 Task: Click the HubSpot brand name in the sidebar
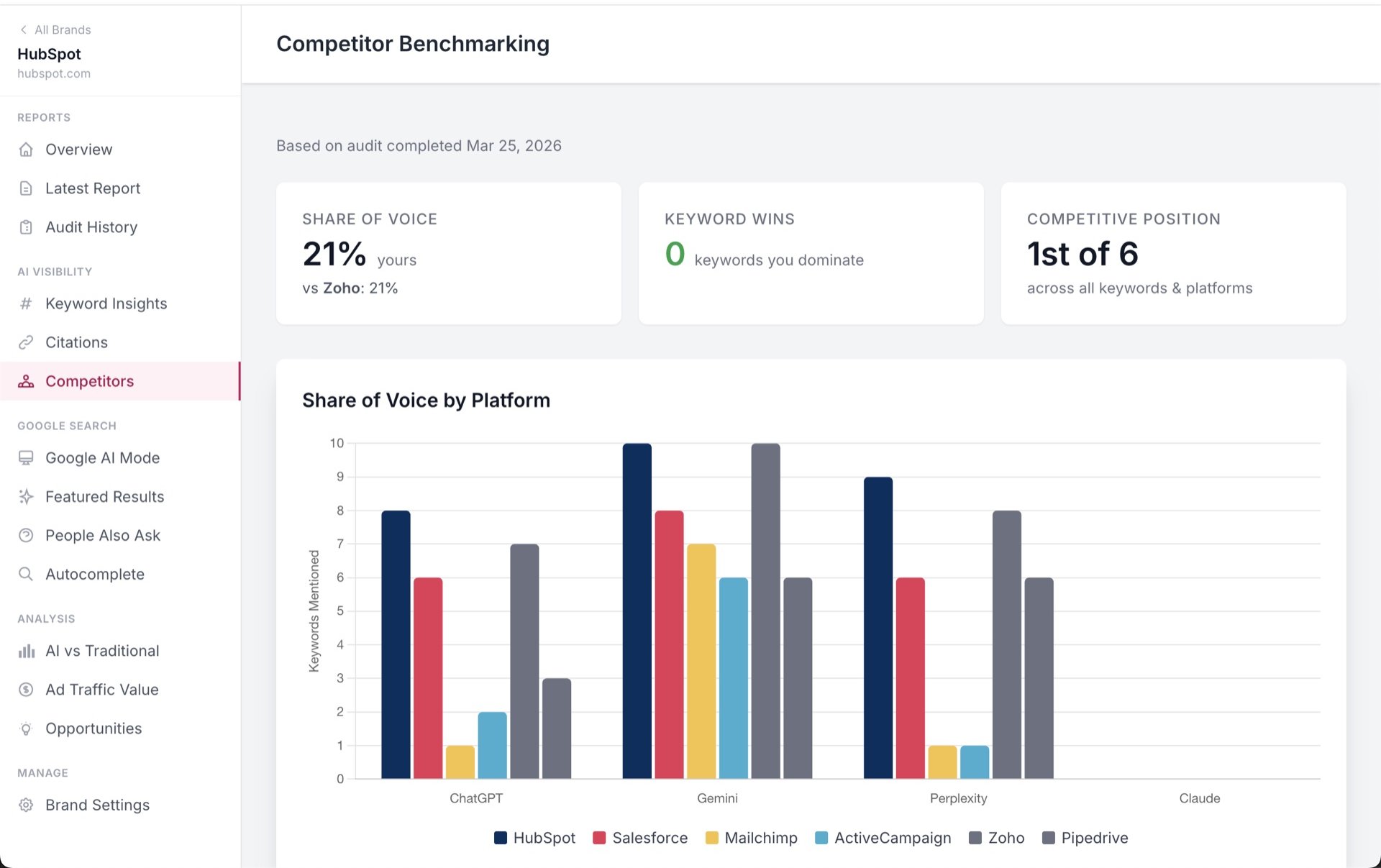tap(49, 54)
